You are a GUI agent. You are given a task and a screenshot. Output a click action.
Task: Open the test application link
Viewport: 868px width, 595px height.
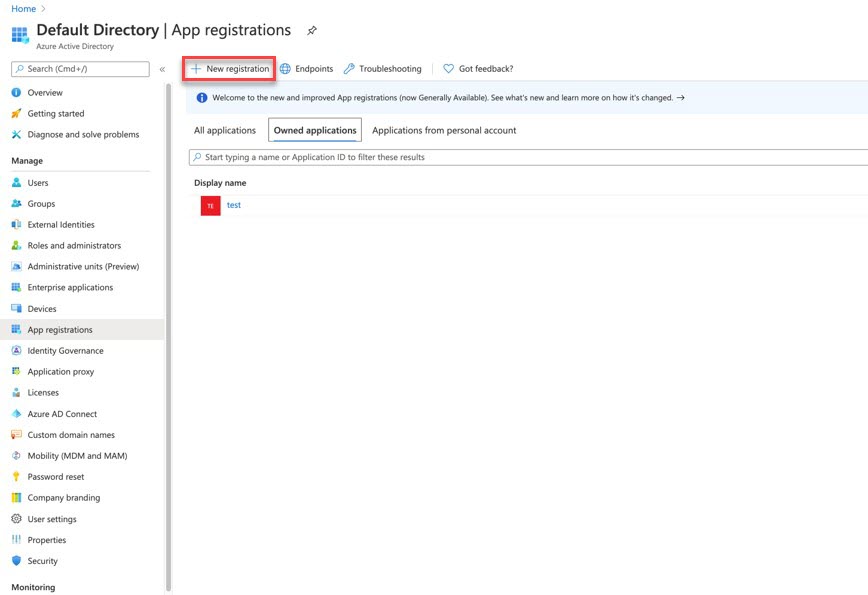pyautogui.click(x=234, y=205)
